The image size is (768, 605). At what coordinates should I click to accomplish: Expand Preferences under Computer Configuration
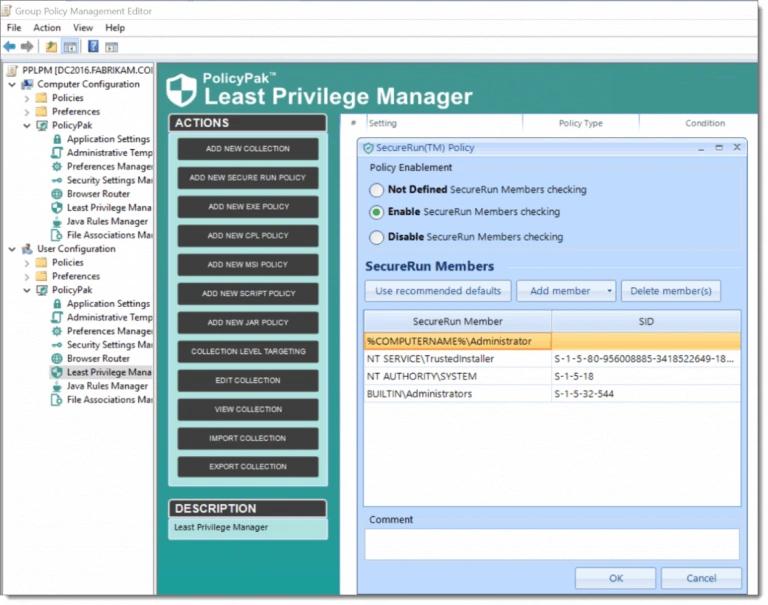point(27,112)
